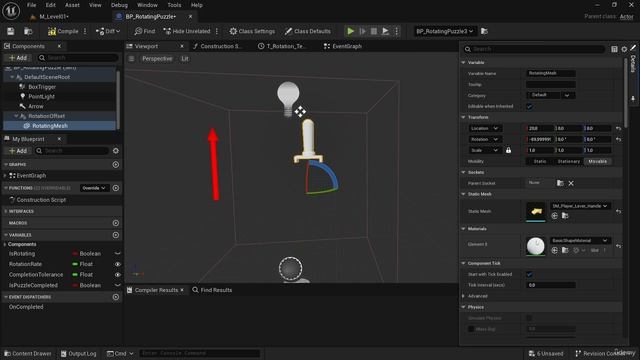Select the PointLight component
The height and width of the screenshot is (360, 640).
coord(41,97)
